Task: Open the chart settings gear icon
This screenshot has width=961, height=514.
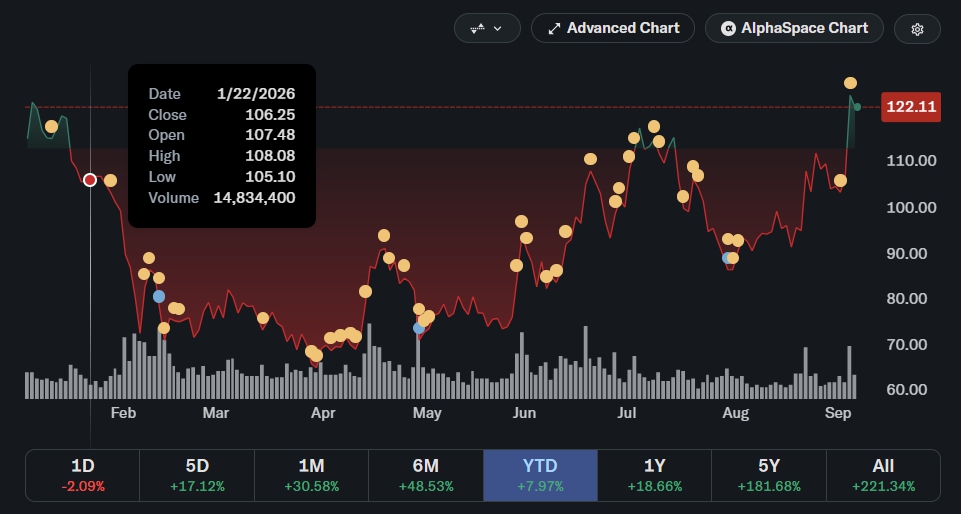Action: click(917, 29)
